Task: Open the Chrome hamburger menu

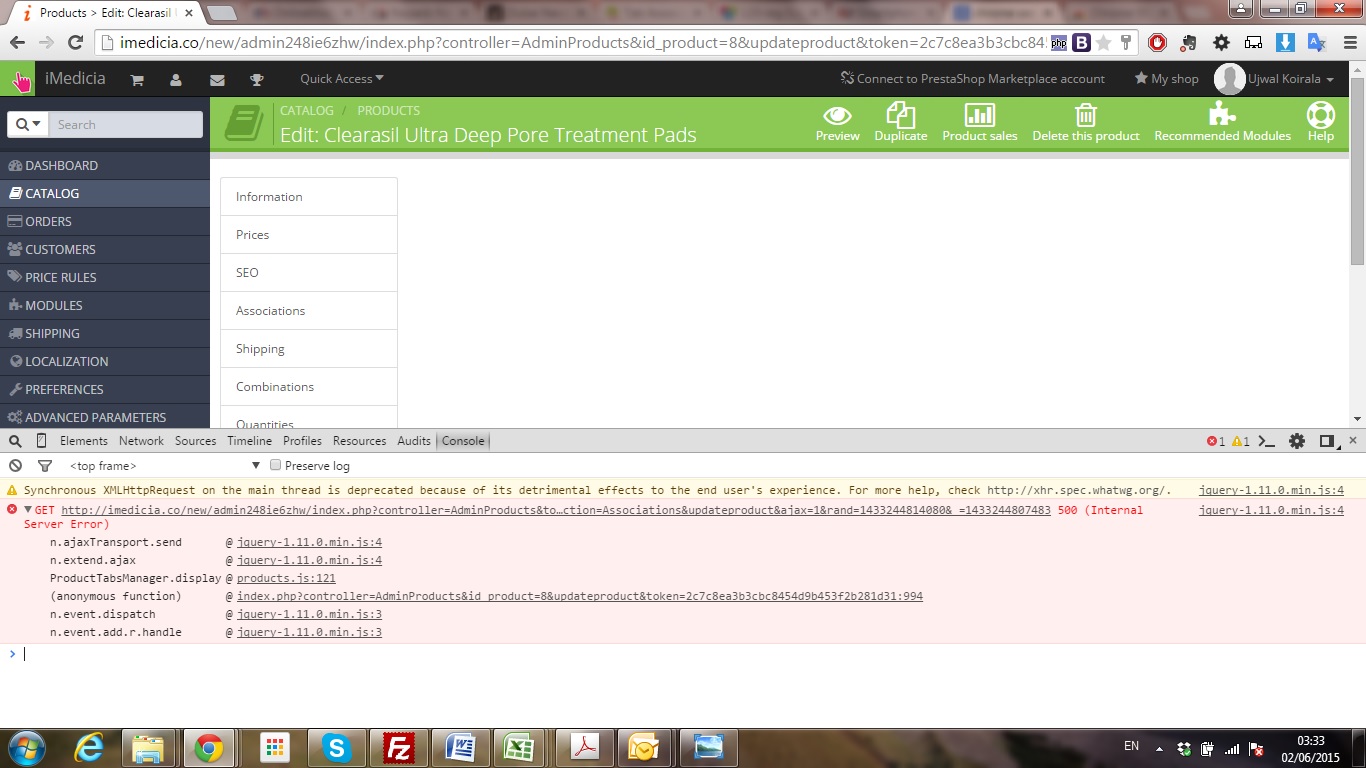Action: coord(1348,43)
